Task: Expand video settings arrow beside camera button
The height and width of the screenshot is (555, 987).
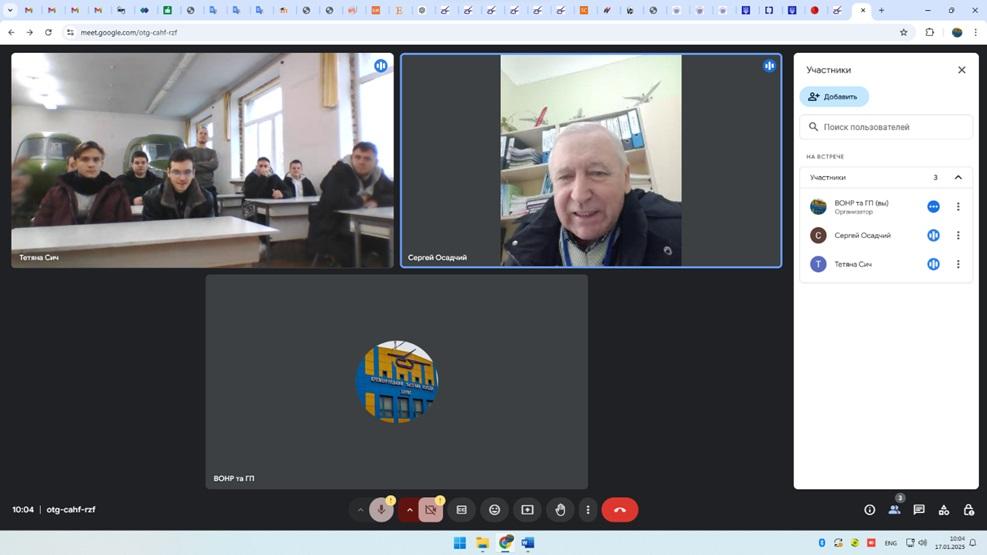Action: [410, 510]
